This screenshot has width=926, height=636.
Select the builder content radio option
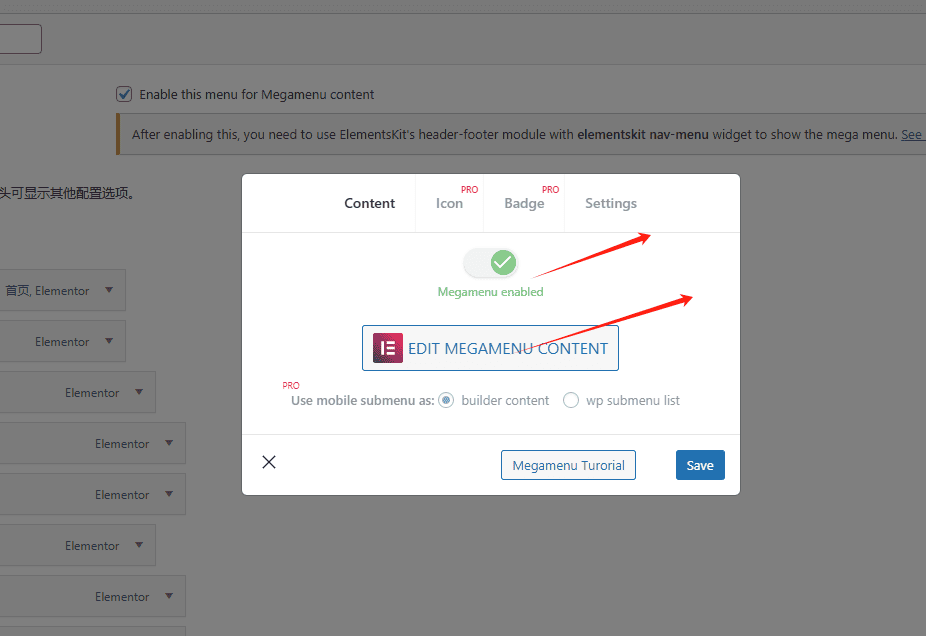(446, 400)
